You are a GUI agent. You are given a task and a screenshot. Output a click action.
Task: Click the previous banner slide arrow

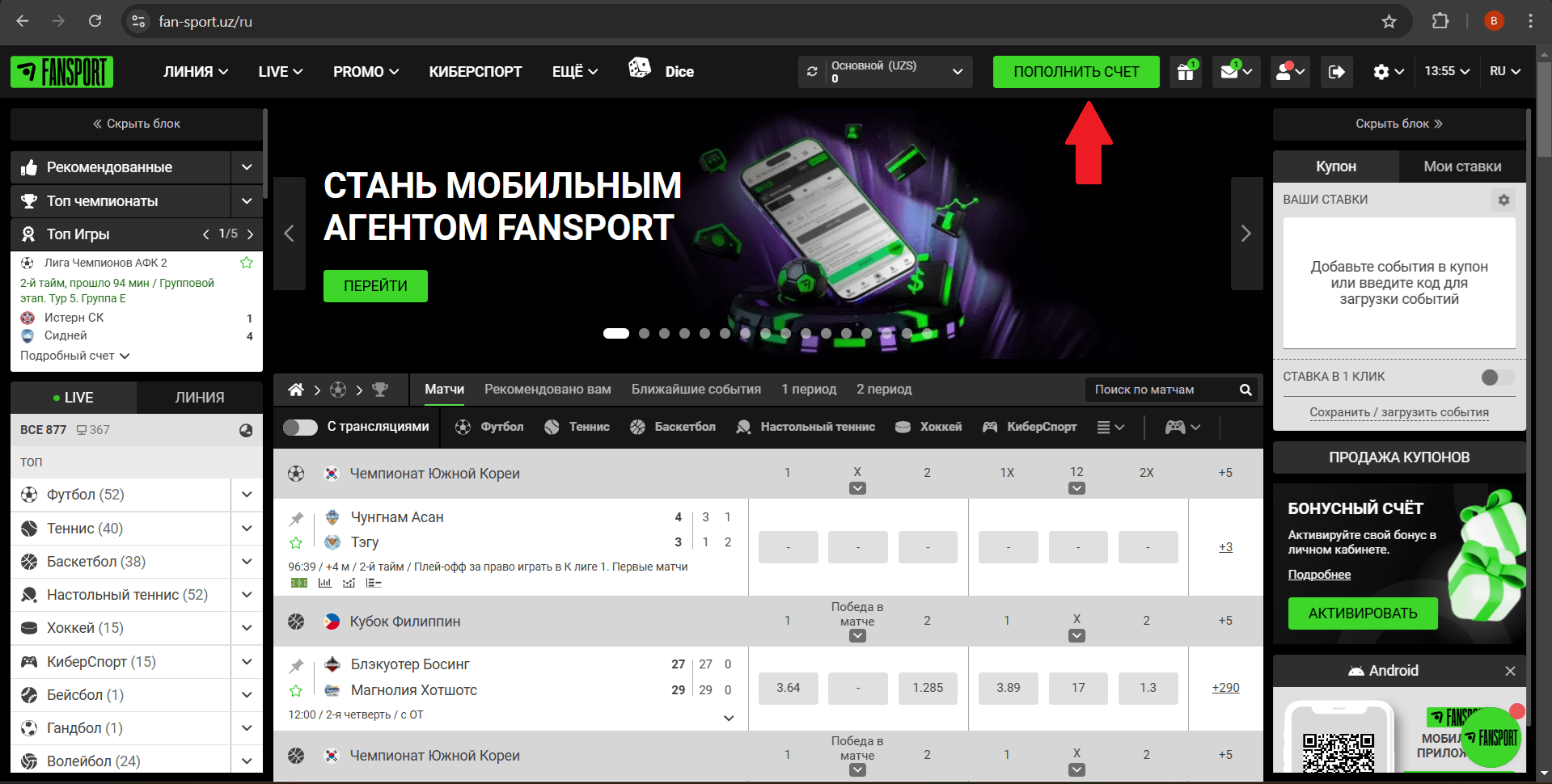[x=290, y=234]
